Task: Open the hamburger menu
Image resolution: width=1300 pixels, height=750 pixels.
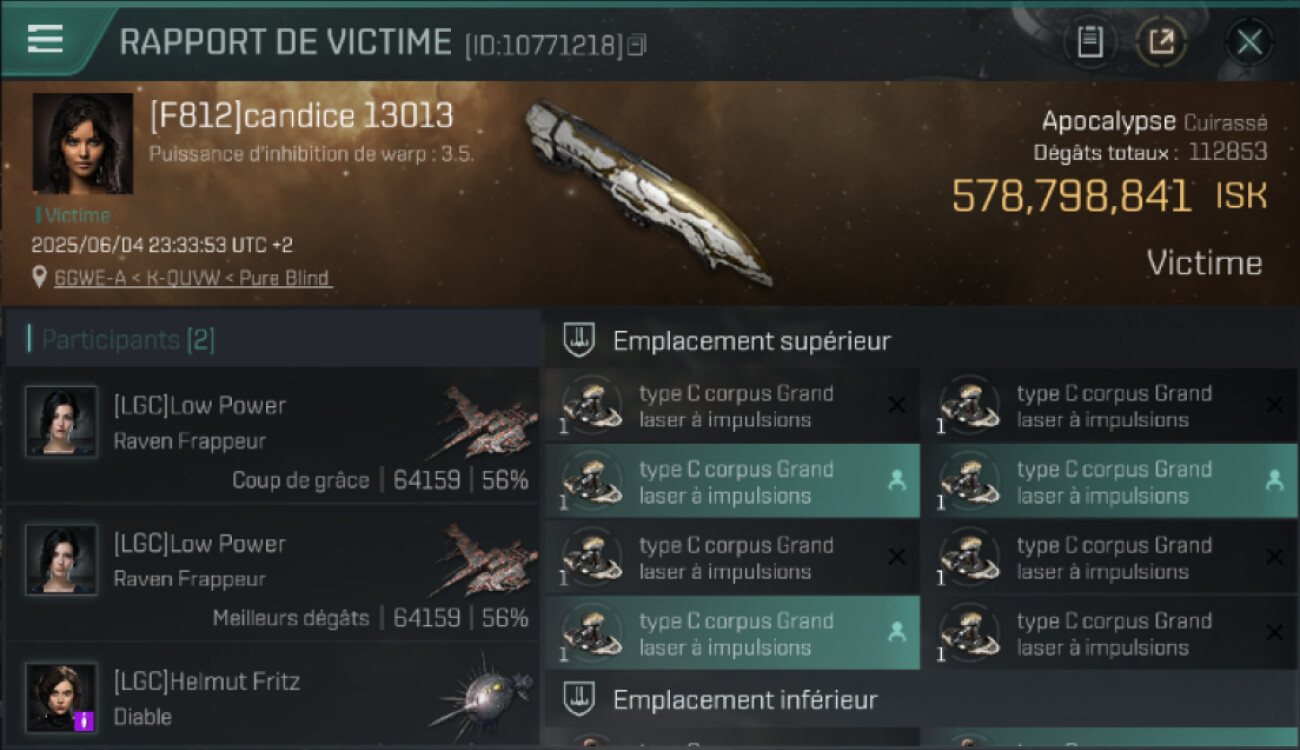Action: tap(45, 39)
